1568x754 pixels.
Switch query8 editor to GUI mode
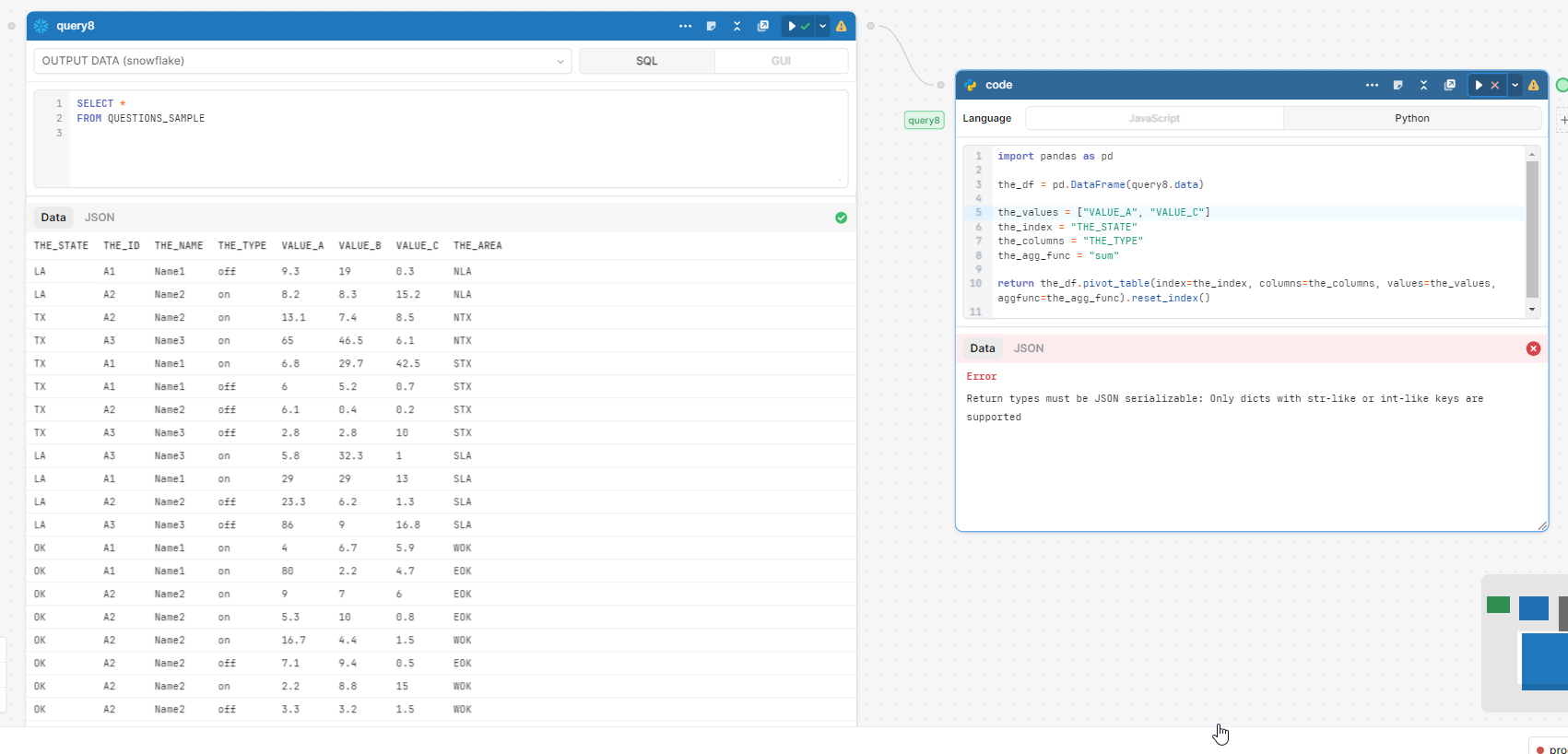[x=781, y=61]
